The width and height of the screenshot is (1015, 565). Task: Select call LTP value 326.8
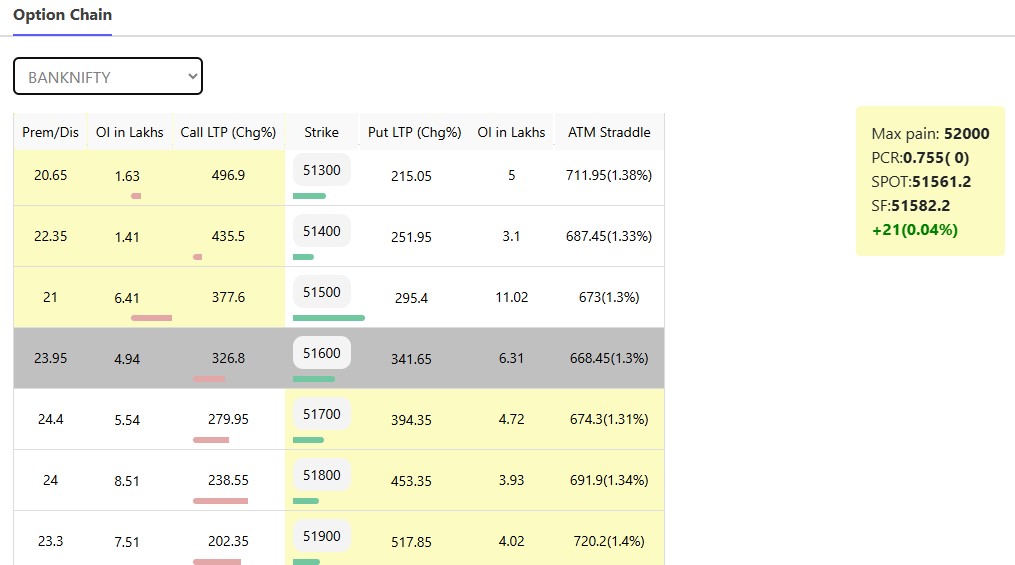pos(228,358)
